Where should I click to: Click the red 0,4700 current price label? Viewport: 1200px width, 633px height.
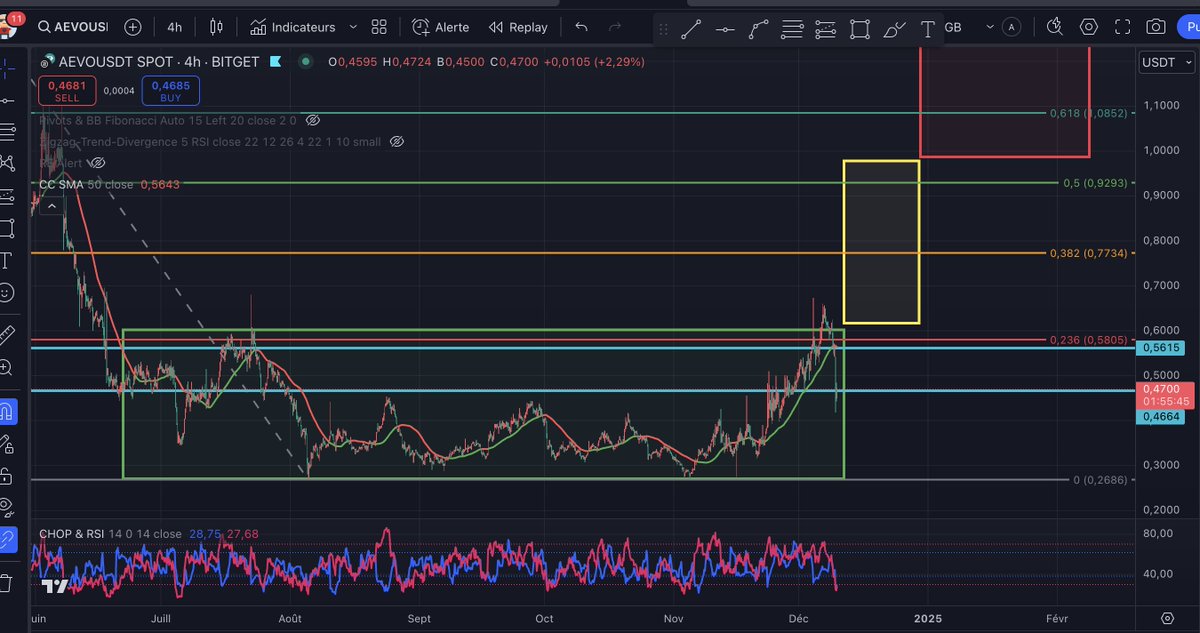[1165, 394]
